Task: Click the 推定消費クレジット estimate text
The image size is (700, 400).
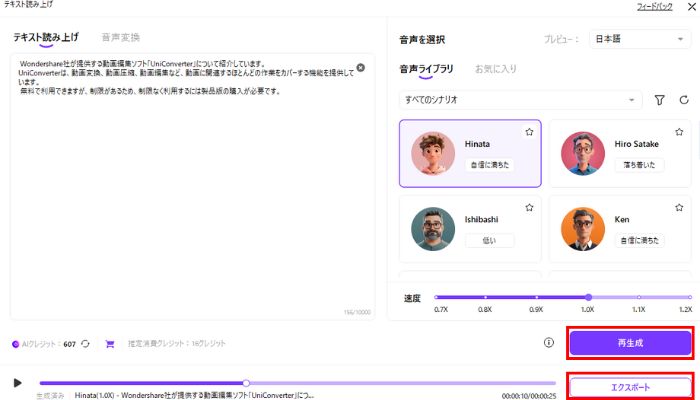Action: pos(177,343)
